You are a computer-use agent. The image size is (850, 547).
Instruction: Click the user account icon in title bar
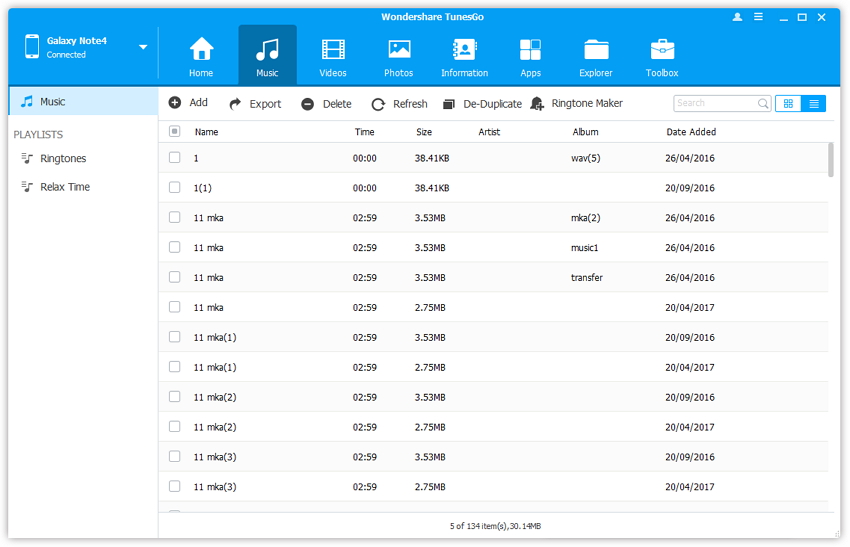(738, 17)
